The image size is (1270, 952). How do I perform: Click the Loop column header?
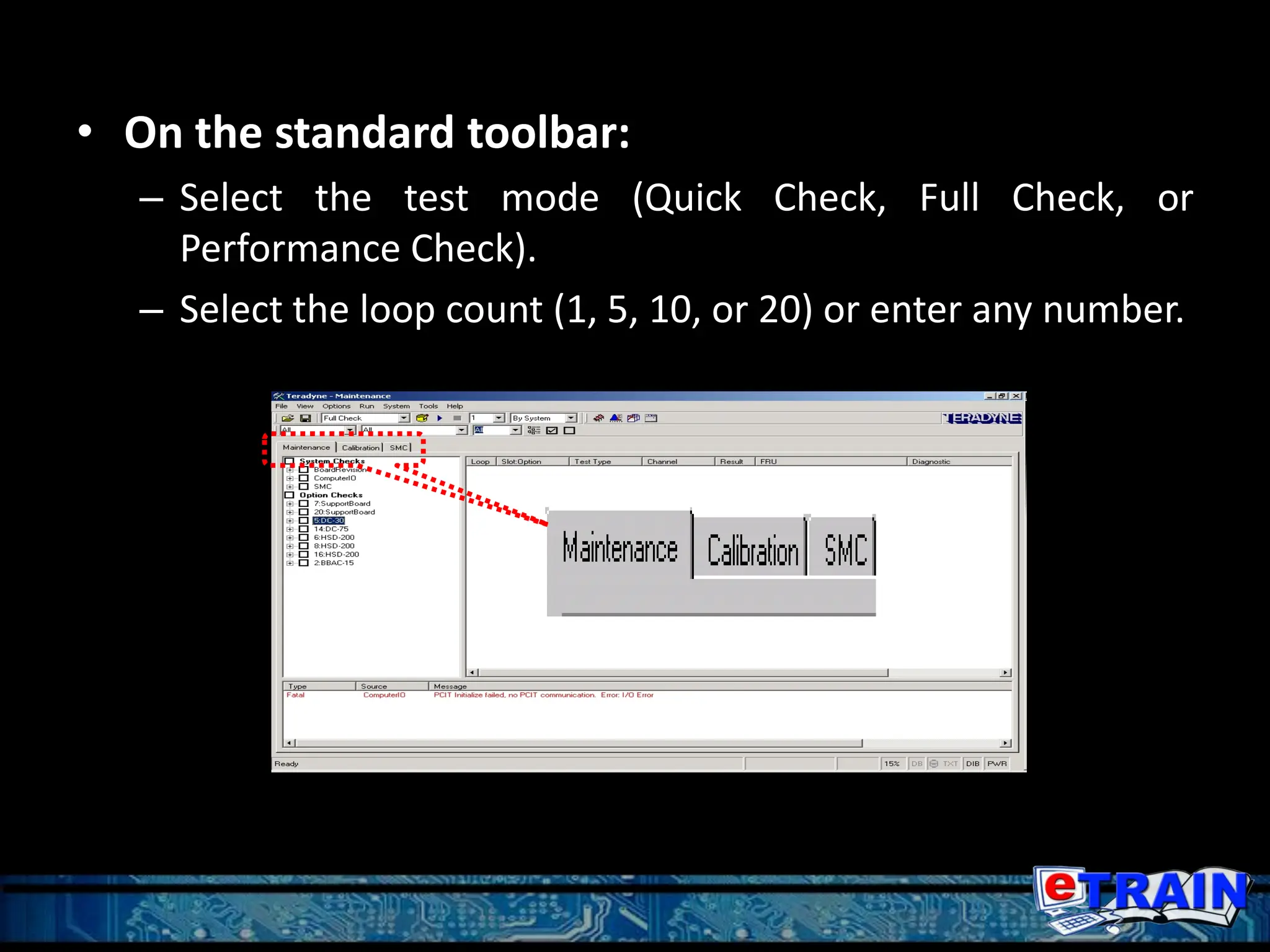click(481, 461)
